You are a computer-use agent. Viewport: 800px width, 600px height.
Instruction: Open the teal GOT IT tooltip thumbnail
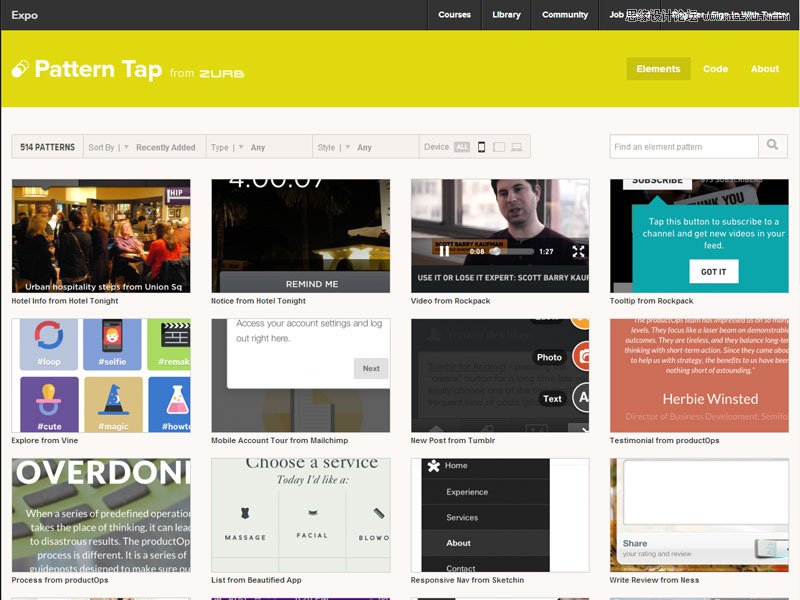pos(699,236)
